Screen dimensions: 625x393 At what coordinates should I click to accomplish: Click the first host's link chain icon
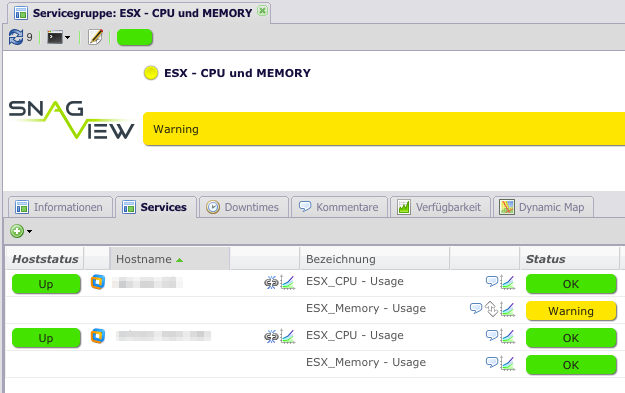tap(271, 283)
